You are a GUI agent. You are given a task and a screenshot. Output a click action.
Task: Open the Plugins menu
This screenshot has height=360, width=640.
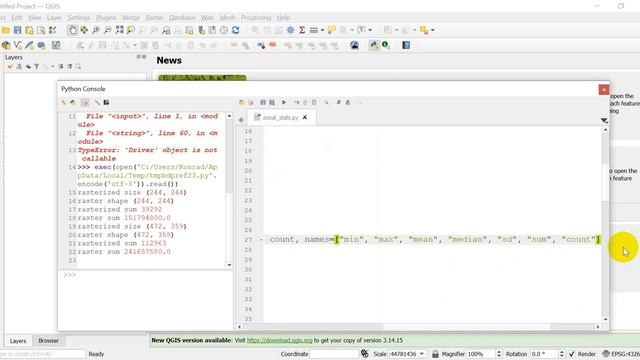click(106, 18)
